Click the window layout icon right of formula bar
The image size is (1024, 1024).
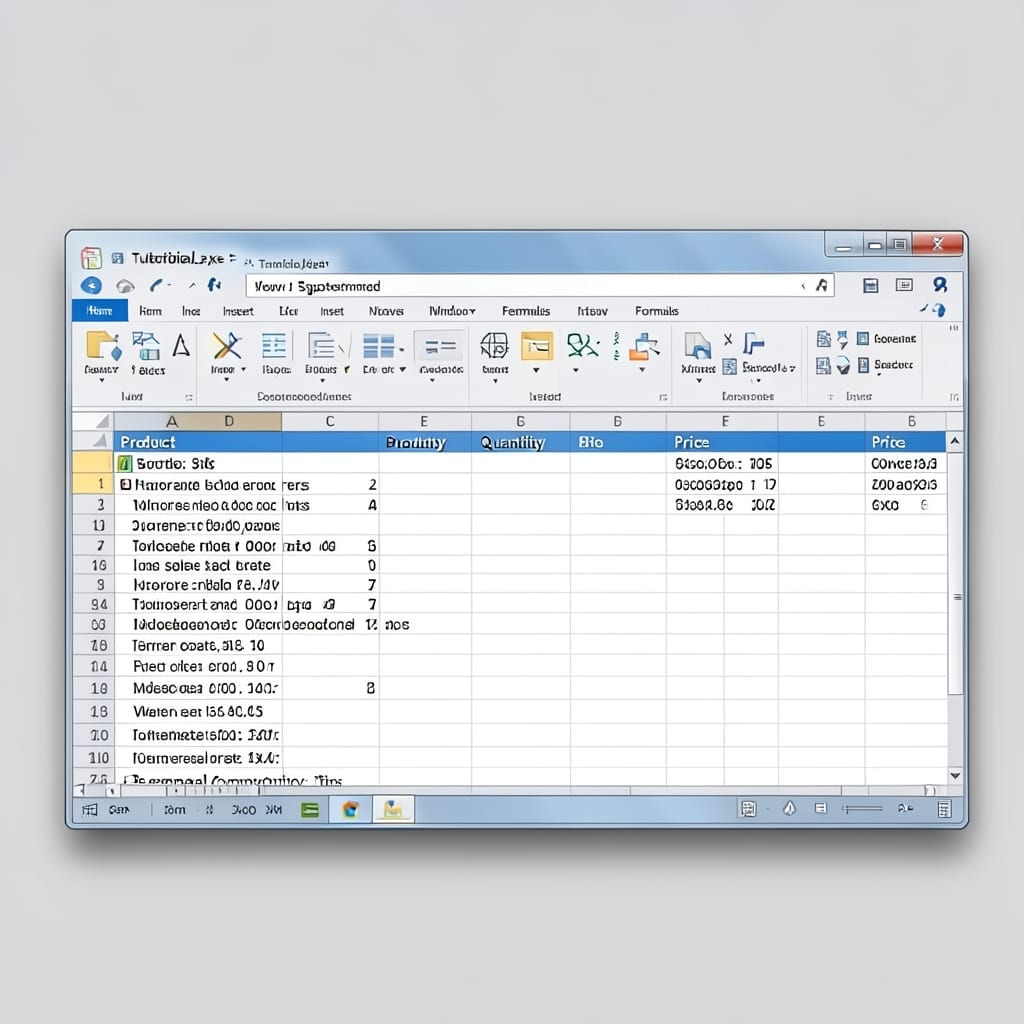click(904, 285)
